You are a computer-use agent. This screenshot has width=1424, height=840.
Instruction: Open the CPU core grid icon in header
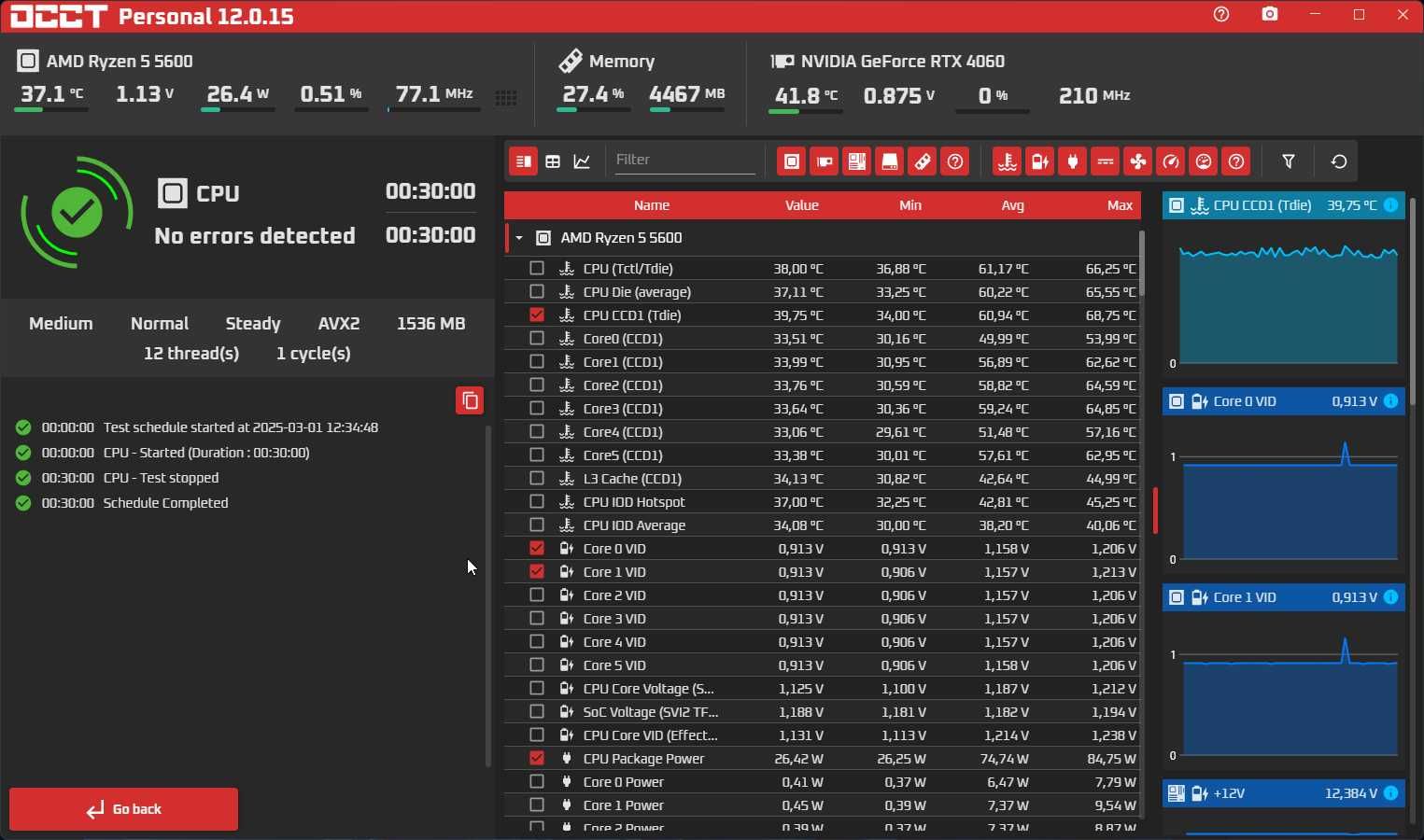coord(506,97)
